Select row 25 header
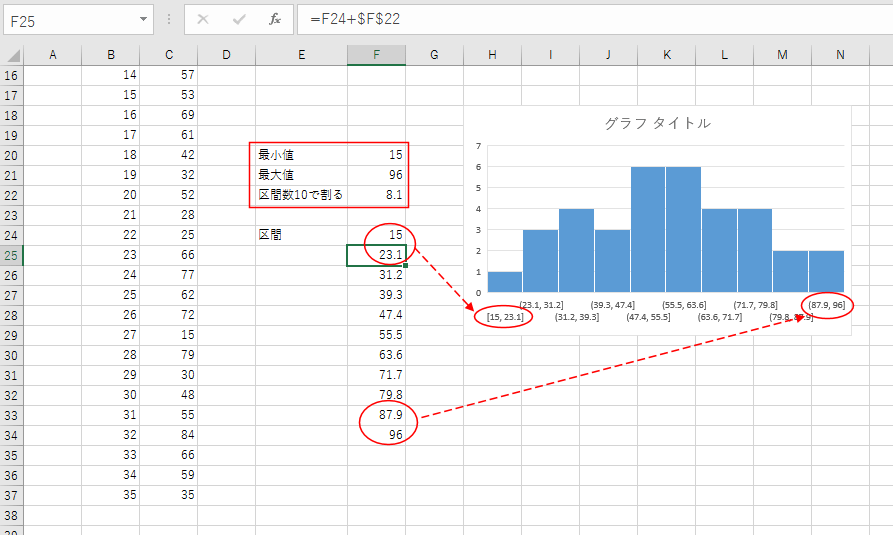This screenshot has width=893, height=535. (x=11, y=255)
